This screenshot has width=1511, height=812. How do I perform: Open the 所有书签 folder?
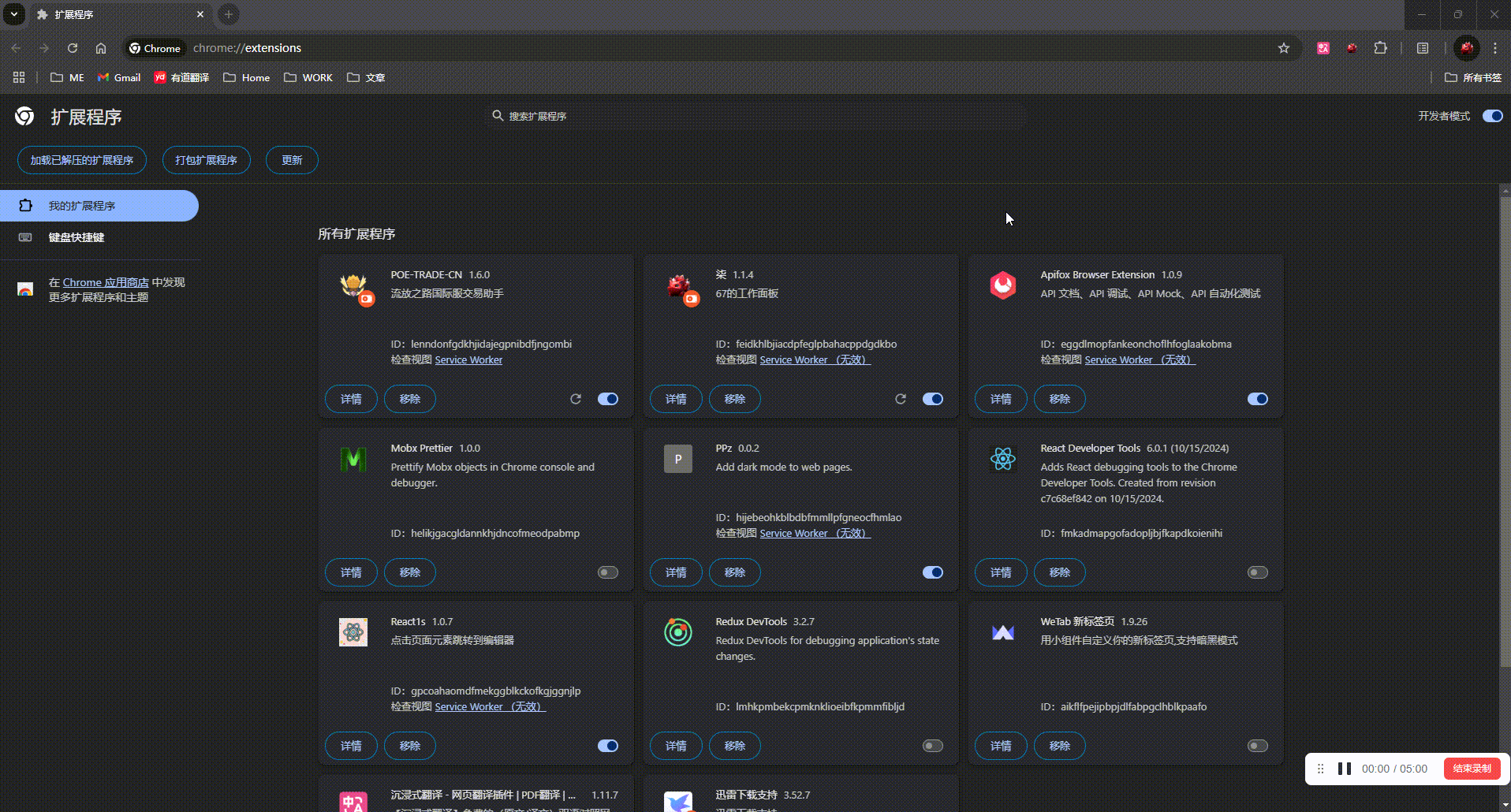(1473, 77)
